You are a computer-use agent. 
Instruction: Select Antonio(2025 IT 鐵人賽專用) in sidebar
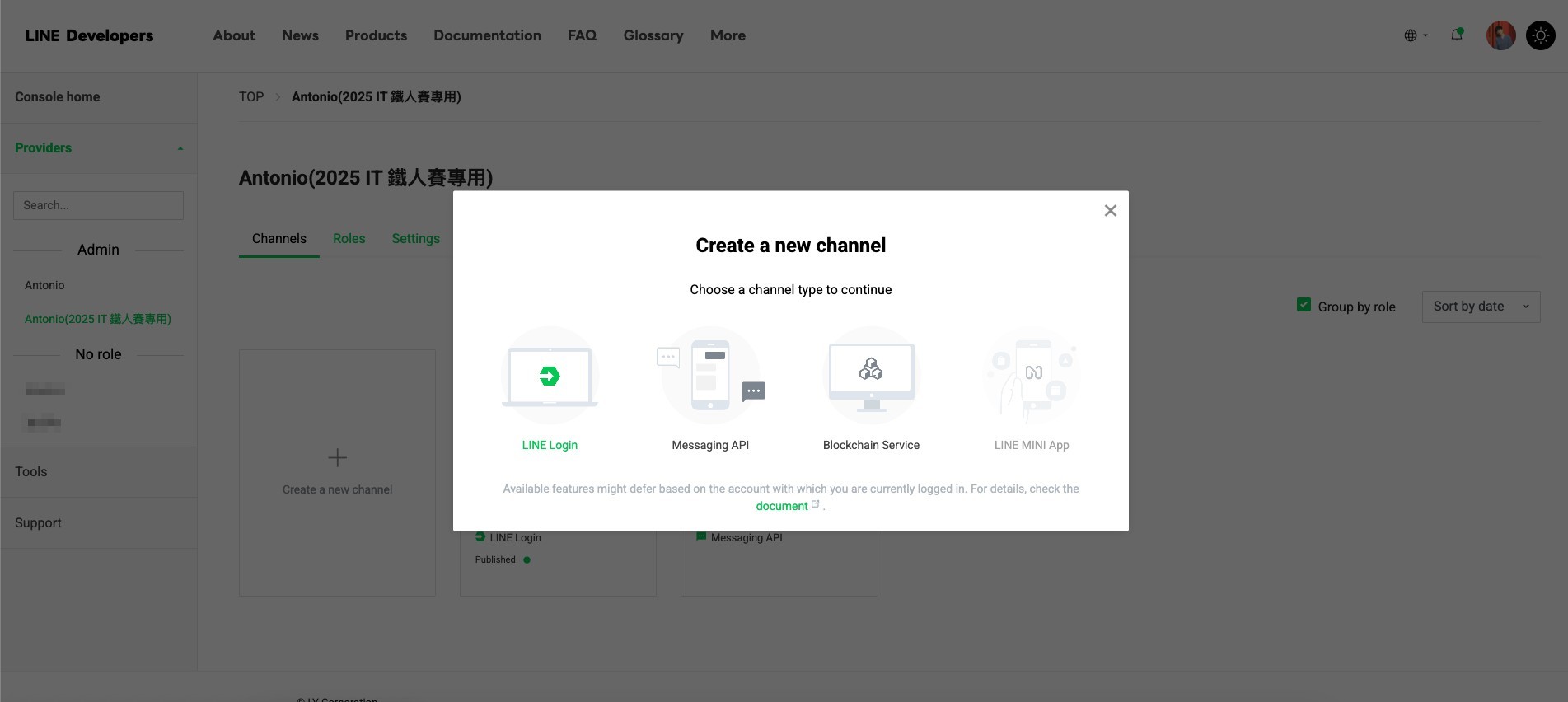(x=98, y=319)
